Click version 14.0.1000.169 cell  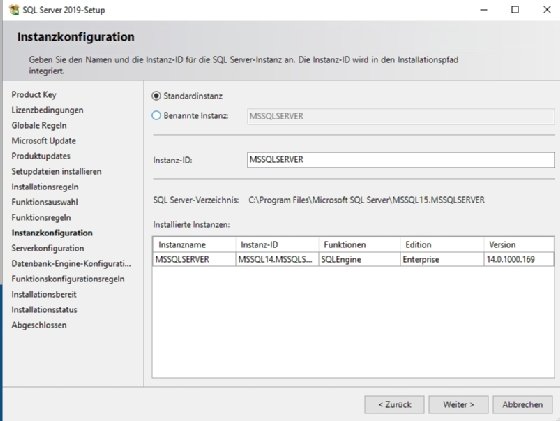point(519,260)
